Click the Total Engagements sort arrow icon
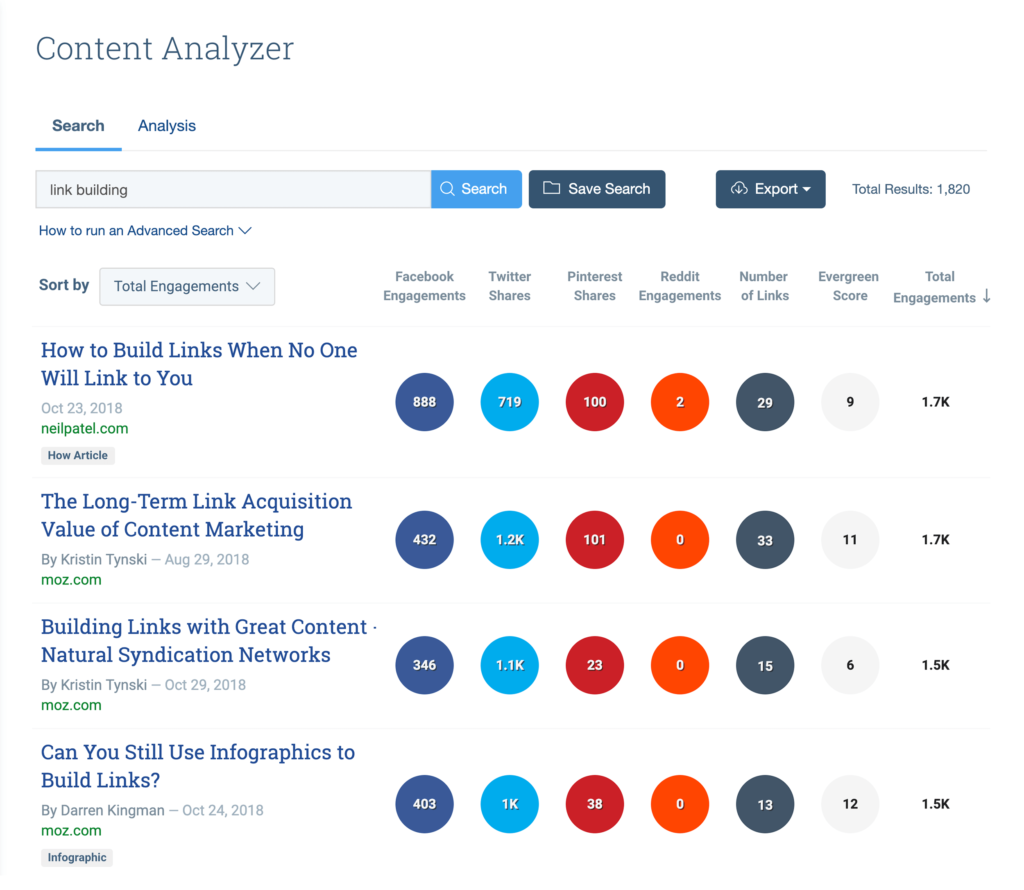Viewport: 1024px width, 890px height. point(987,296)
